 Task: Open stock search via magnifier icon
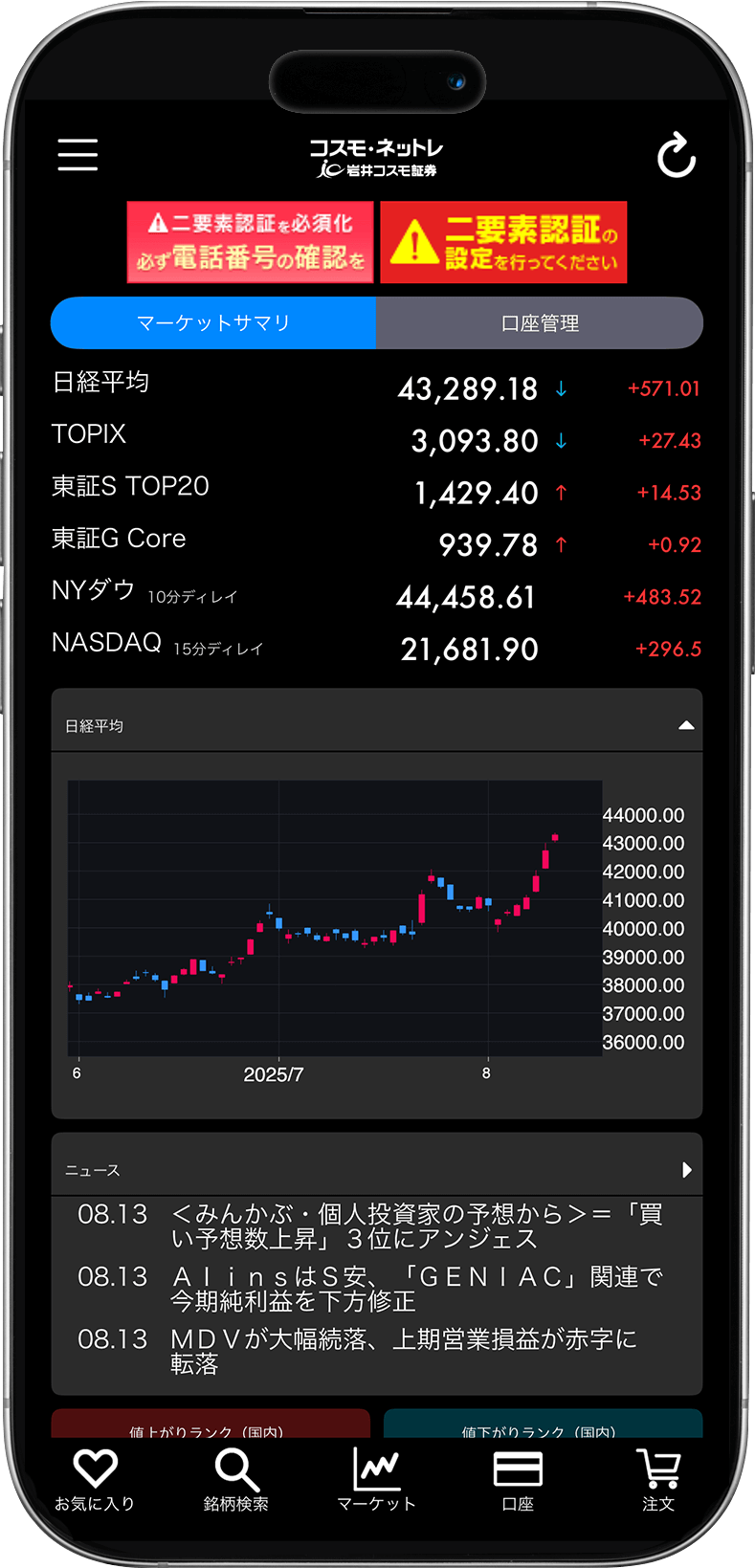click(x=235, y=1478)
